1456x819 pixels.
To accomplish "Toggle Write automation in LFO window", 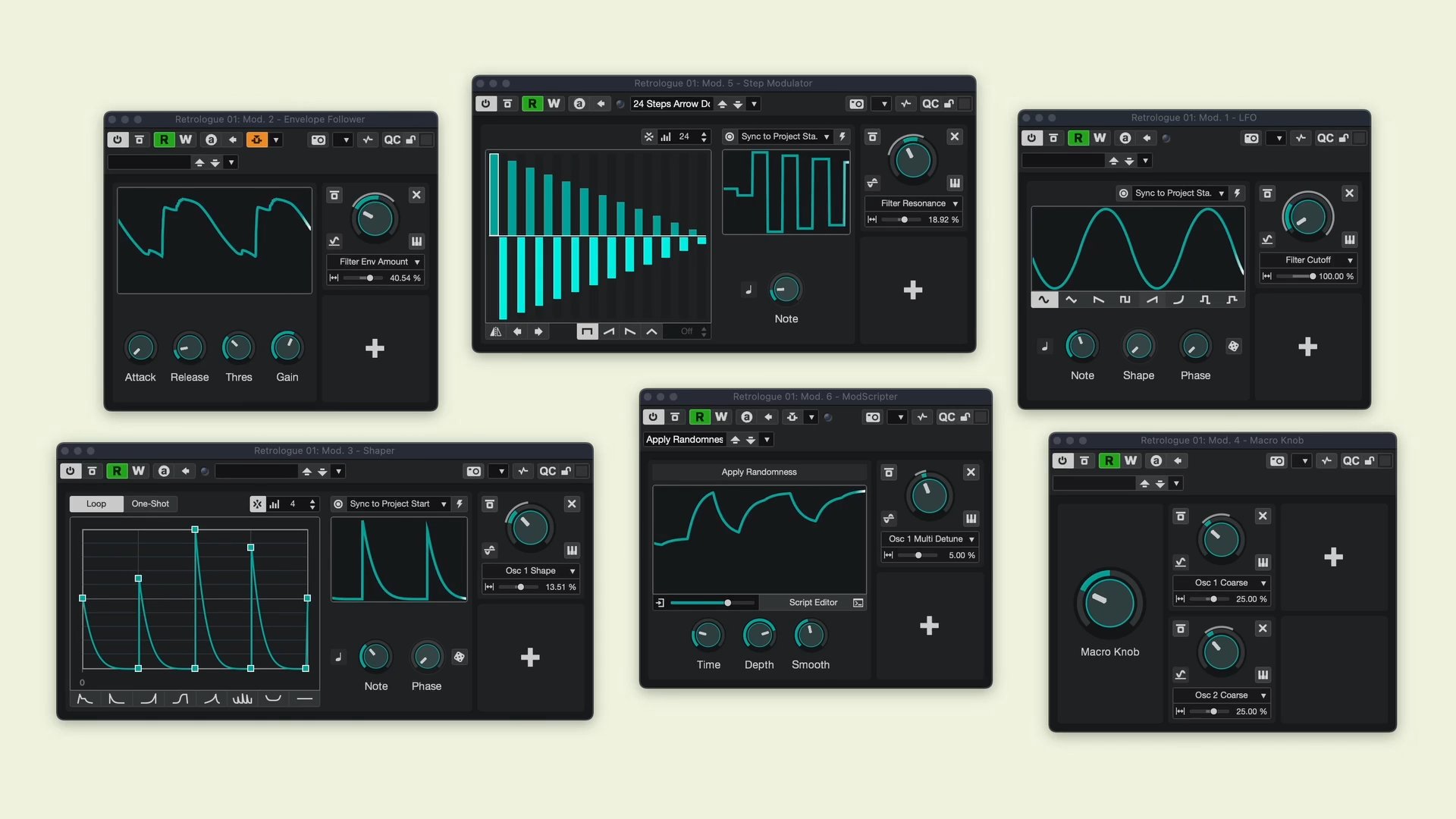I will (x=1100, y=138).
